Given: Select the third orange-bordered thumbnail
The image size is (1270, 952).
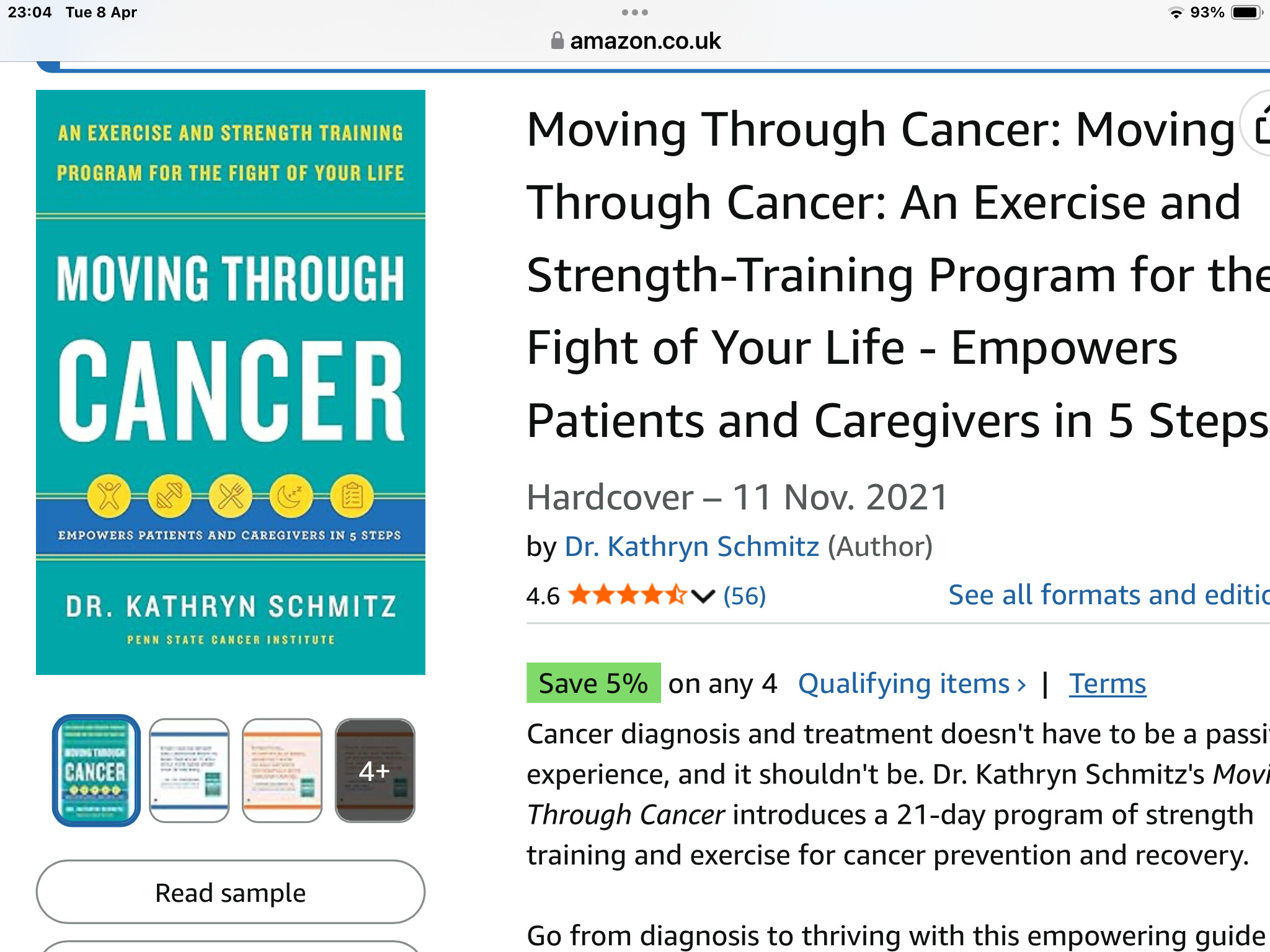Looking at the screenshot, I should pyautogui.click(x=282, y=770).
